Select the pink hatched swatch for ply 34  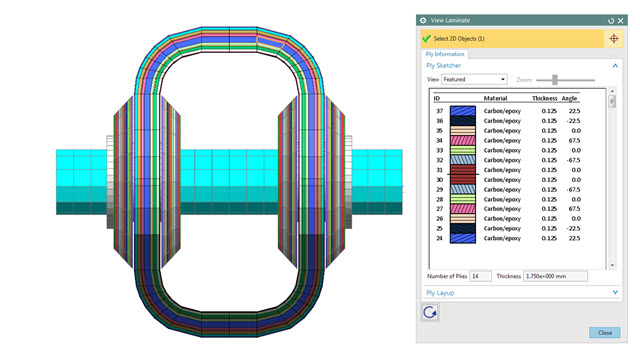(463, 140)
